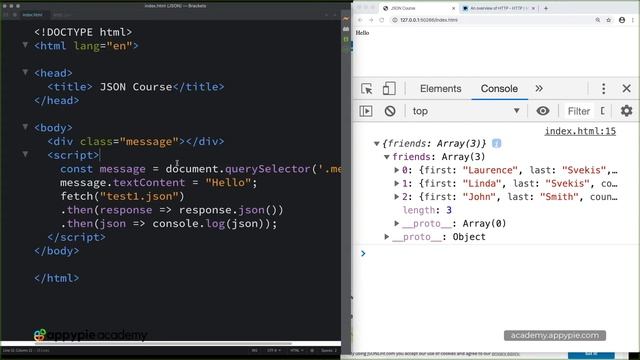640x360 pixels.
Task: Open the browser profile avatar
Action: pos(622,20)
